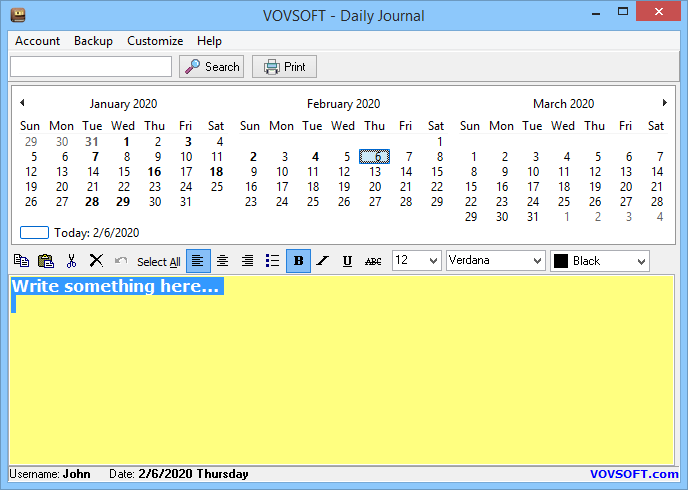The height and width of the screenshot is (490, 688).
Task: Click the Paste clipboard icon
Action: [46, 261]
